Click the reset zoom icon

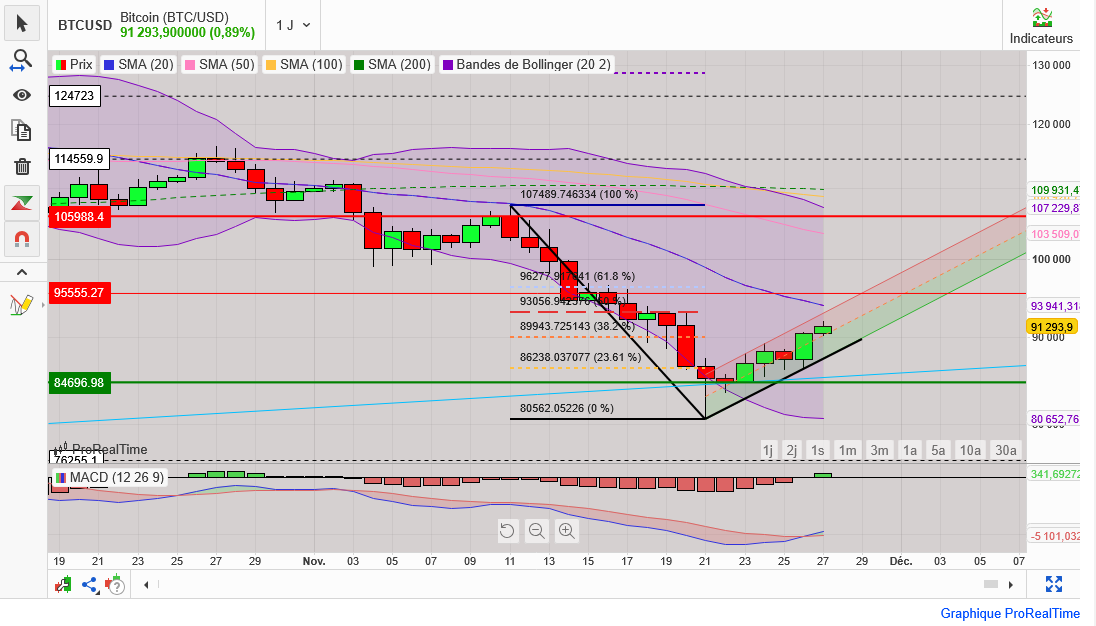[507, 531]
